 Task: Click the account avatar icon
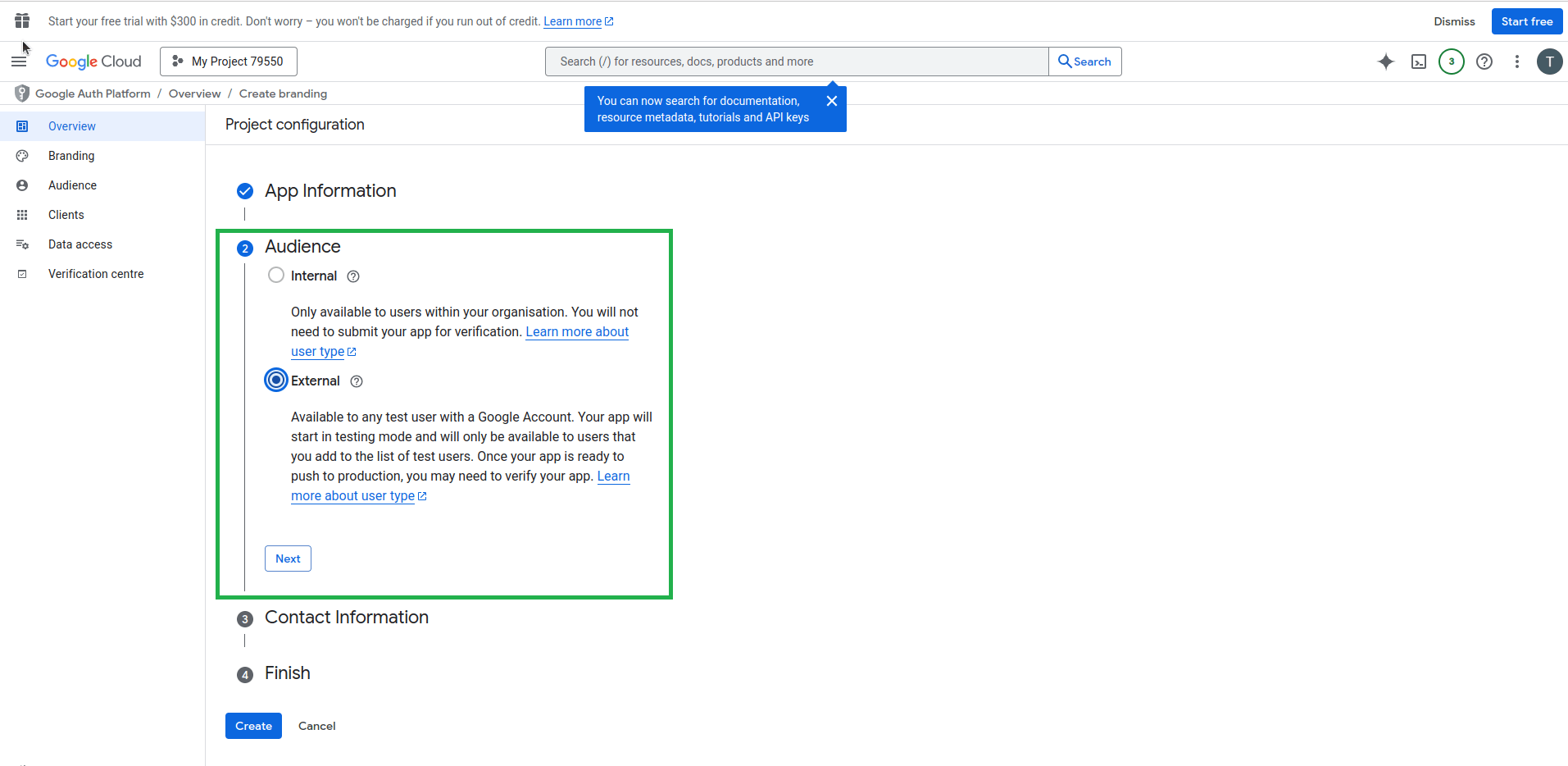point(1549,62)
